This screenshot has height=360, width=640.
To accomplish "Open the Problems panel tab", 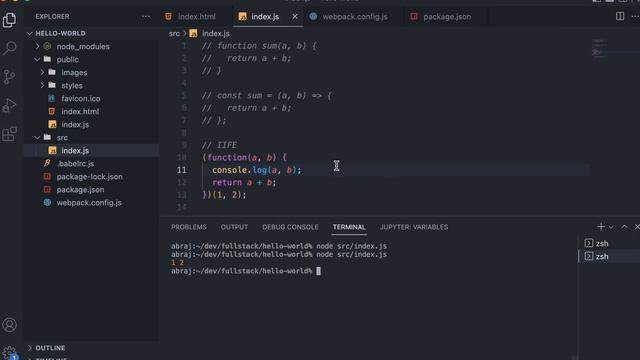I will click(x=189, y=227).
